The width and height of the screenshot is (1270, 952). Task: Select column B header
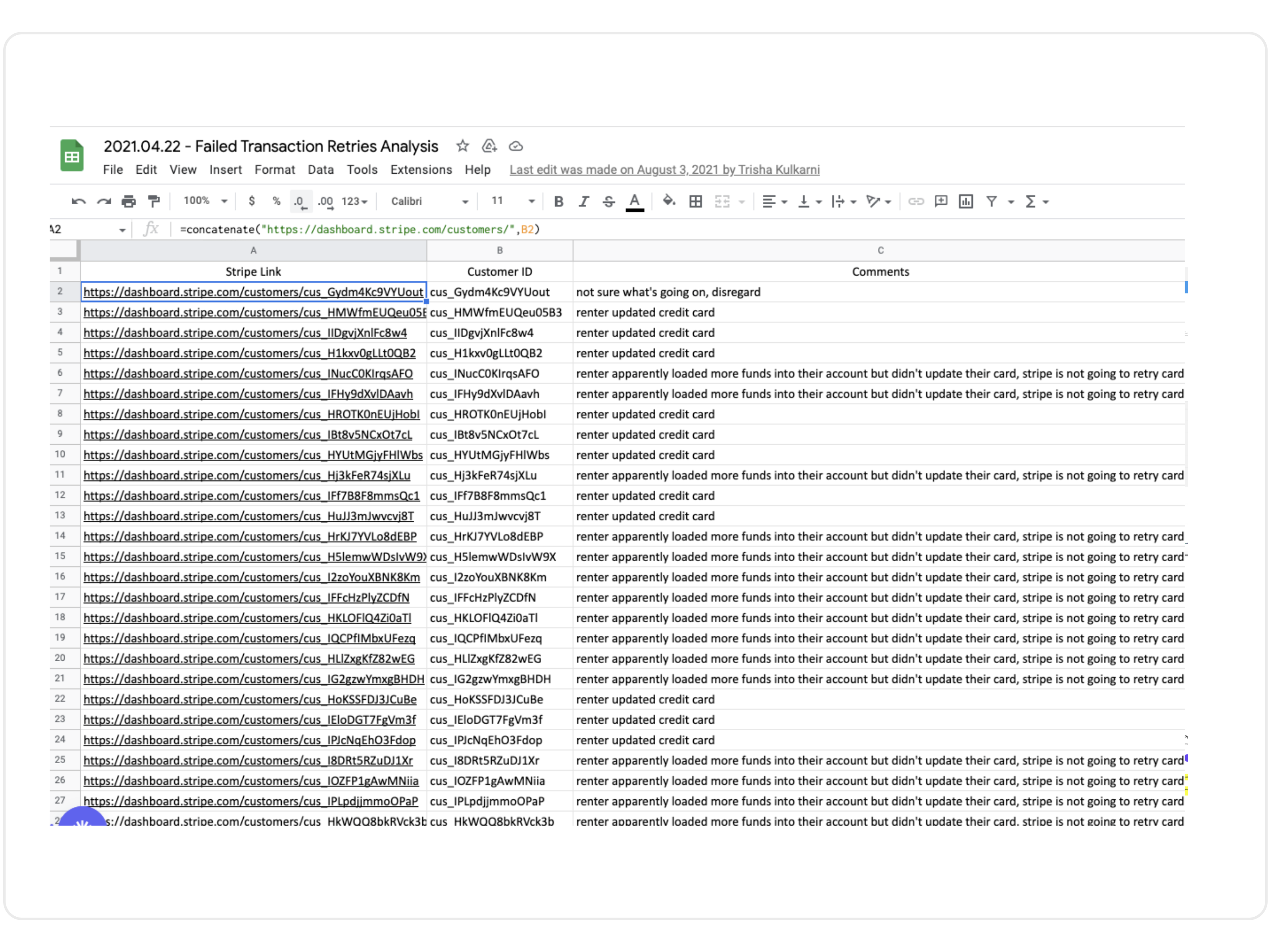point(500,250)
